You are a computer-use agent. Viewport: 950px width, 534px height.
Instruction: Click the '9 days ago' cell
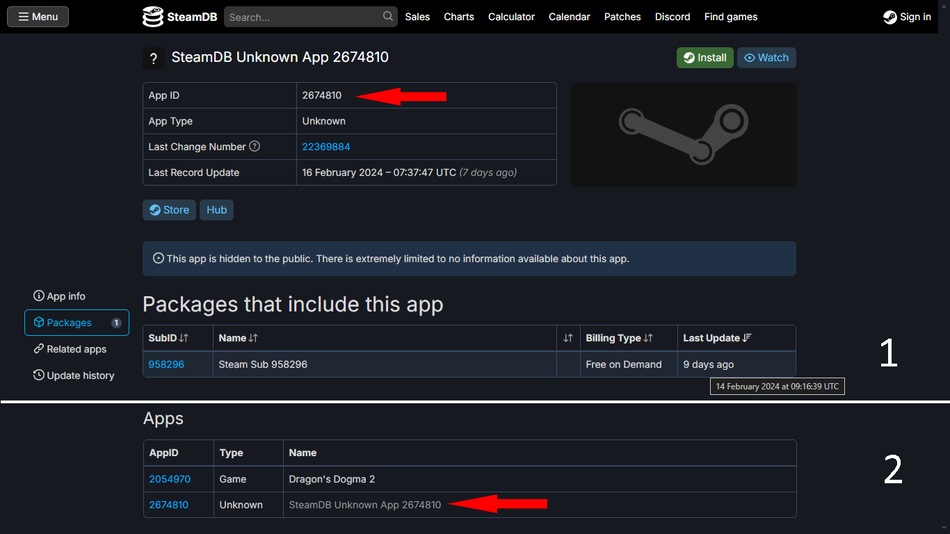click(736, 364)
